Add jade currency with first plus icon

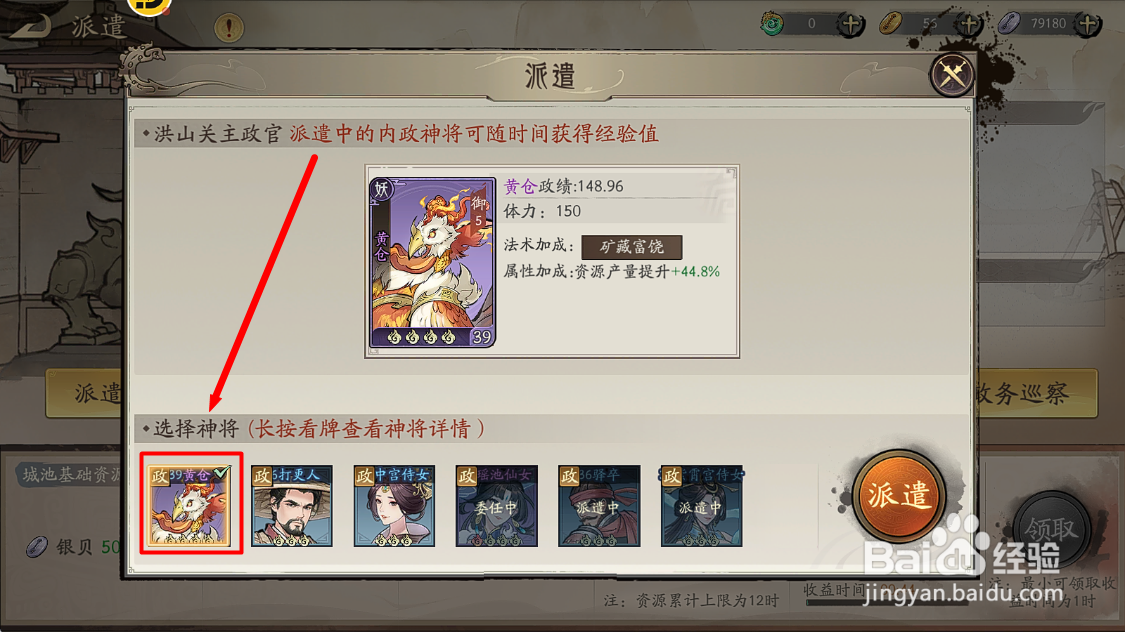click(851, 24)
